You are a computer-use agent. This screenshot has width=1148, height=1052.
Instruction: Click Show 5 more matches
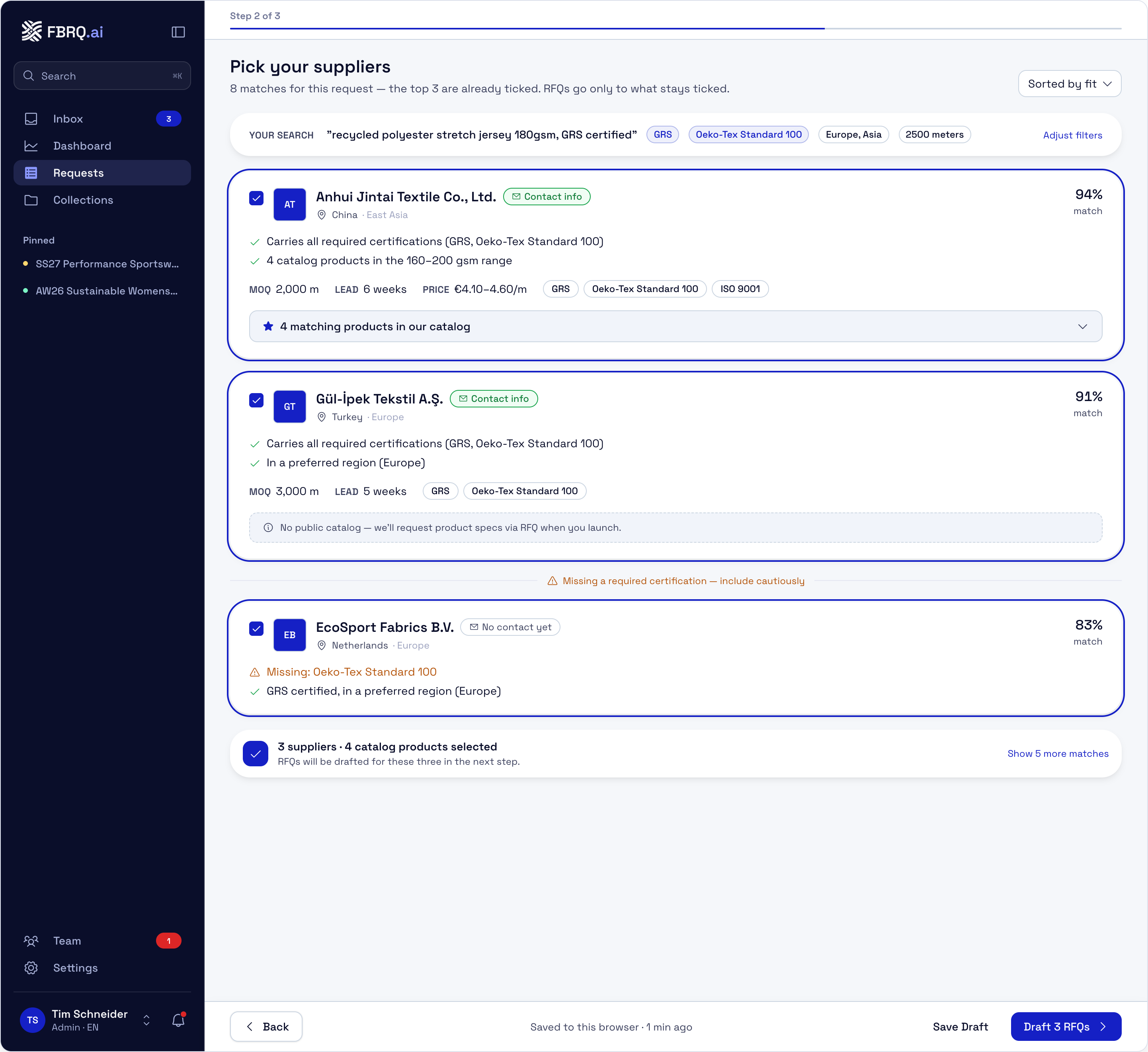(1058, 754)
